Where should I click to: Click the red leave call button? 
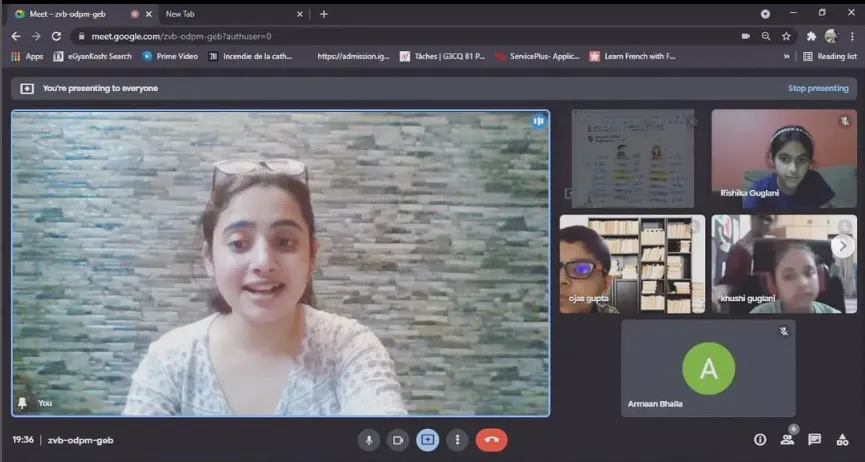[491, 440]
